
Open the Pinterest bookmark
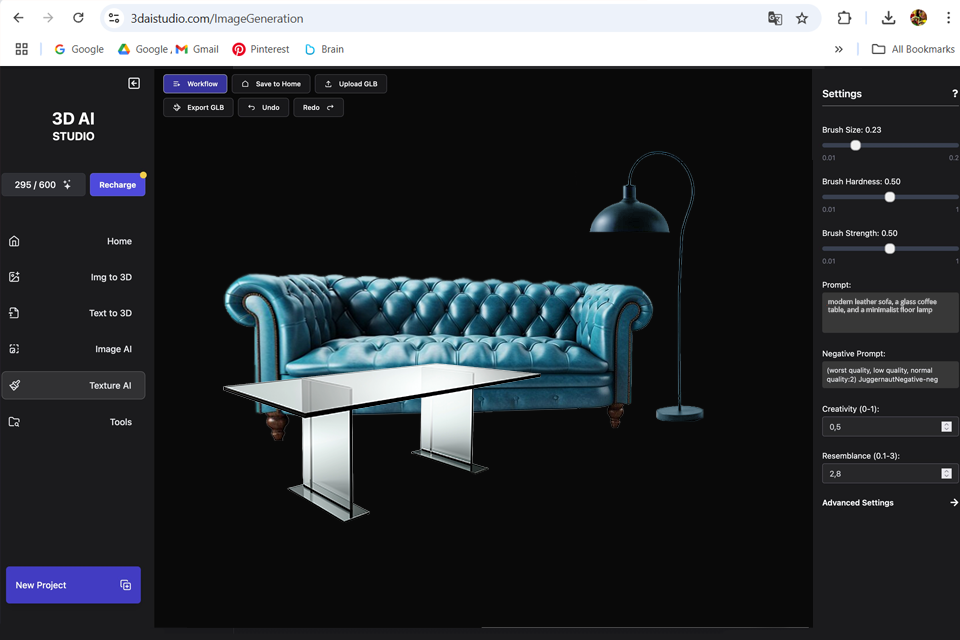(x=261, y=49)
